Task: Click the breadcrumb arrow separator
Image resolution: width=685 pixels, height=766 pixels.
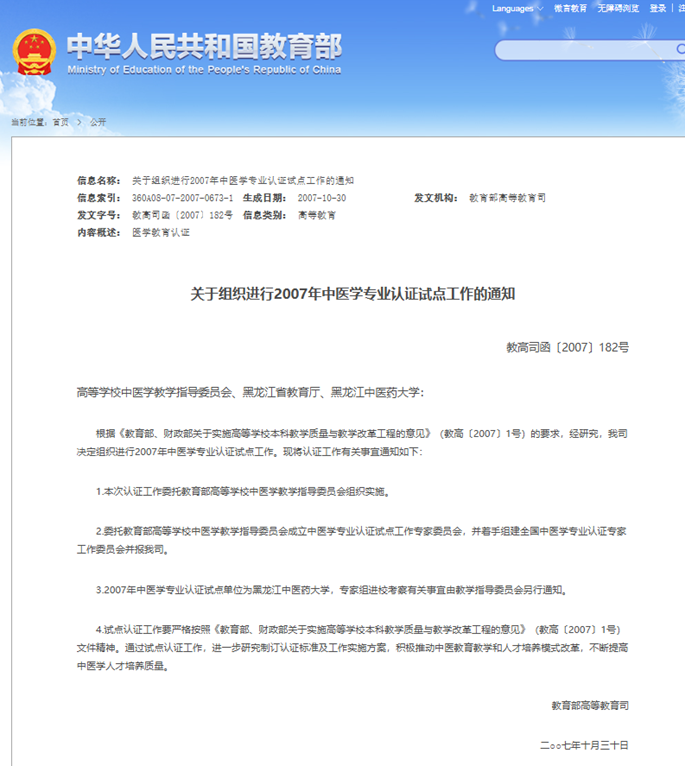Action: tap(79, 122)
